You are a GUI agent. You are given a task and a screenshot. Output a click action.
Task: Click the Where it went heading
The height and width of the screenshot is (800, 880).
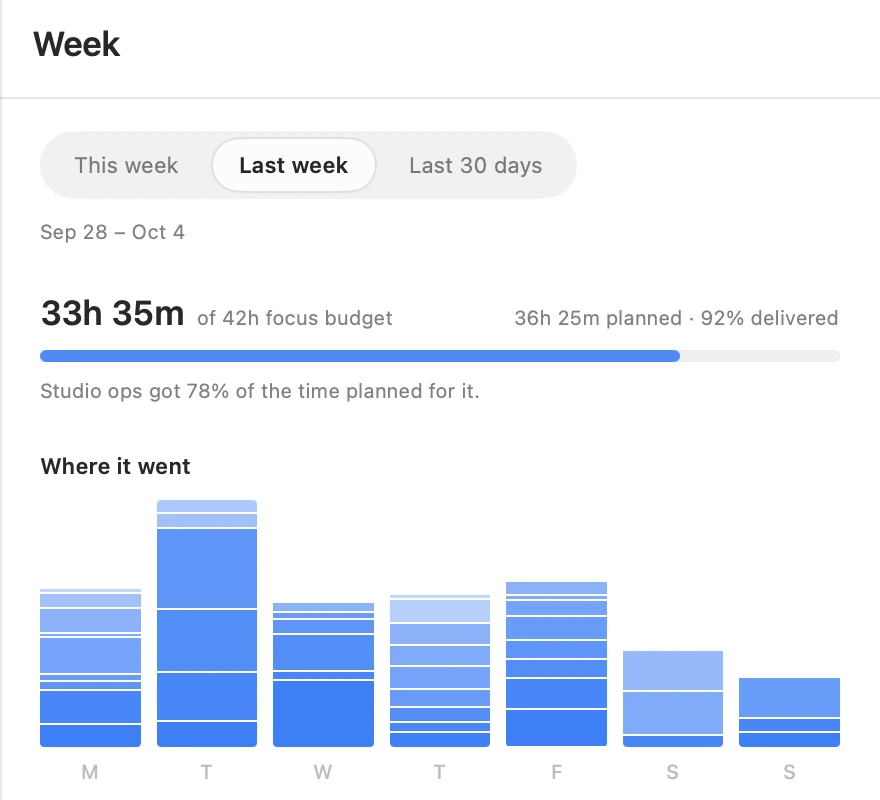tap(115, 467)
